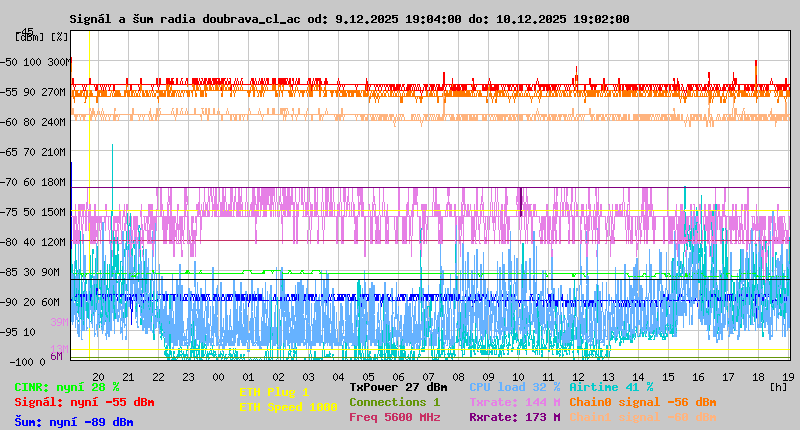This screenshot has width=800, height=430.
Task: Select the Freq 5600 MHz label
Action: point(394,417)
